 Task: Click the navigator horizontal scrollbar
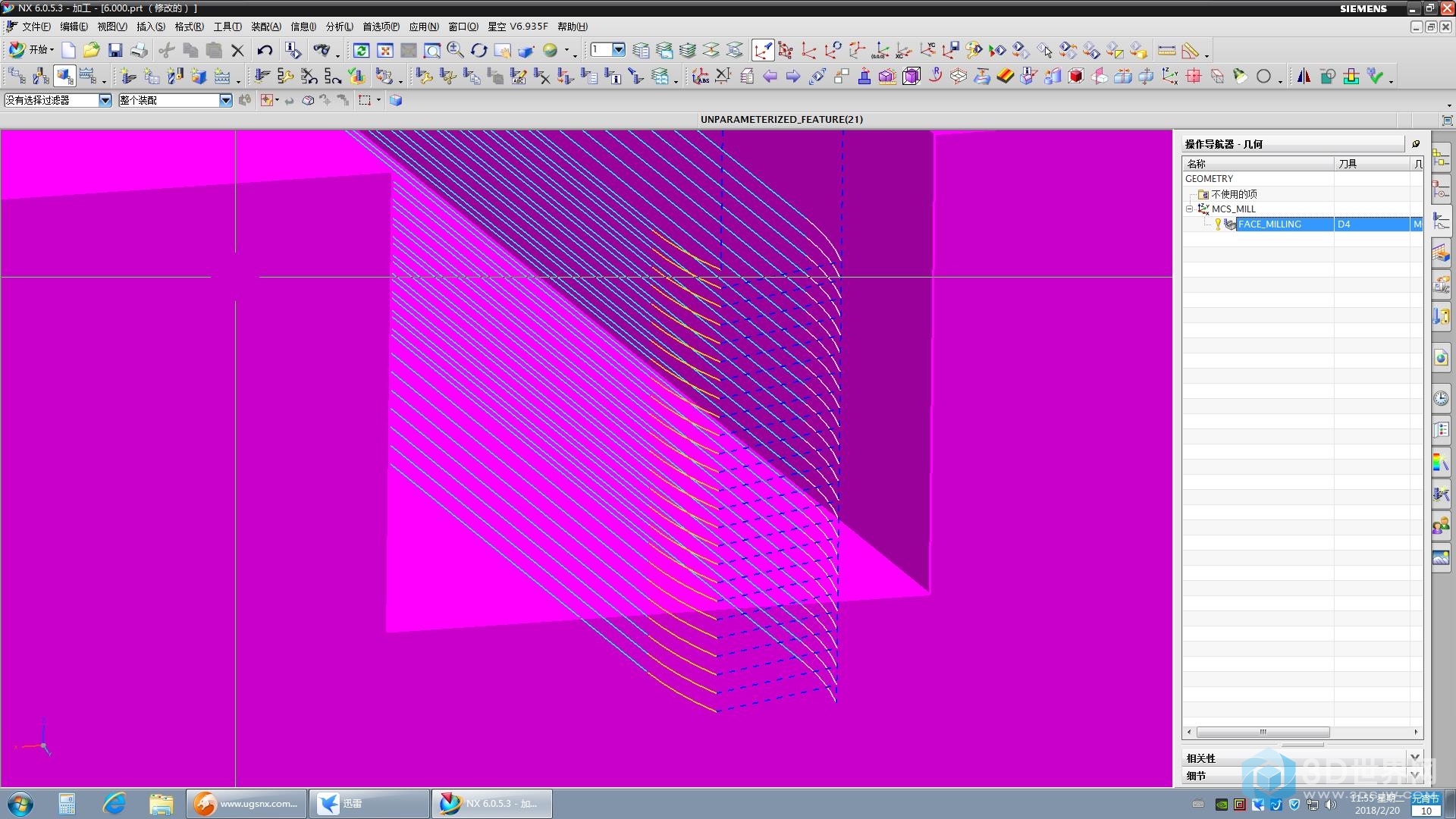[x=1263, y=733]
